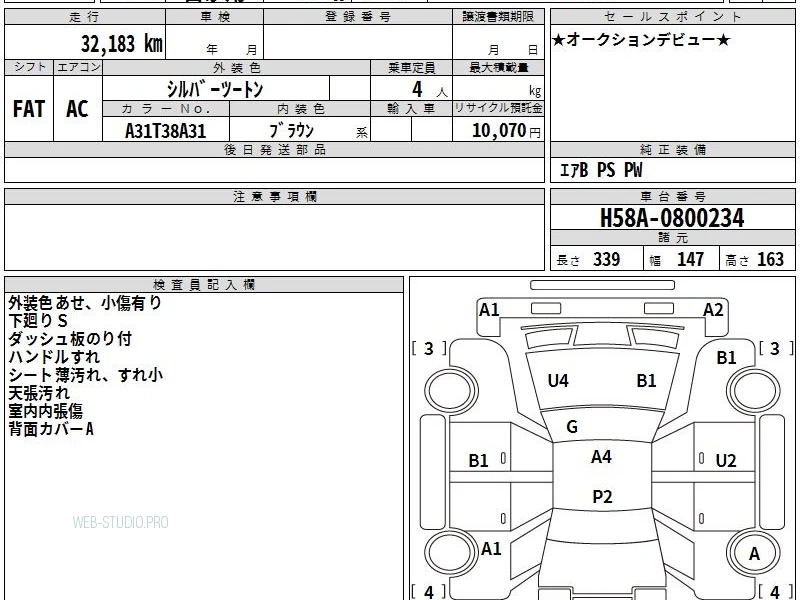Click the 車検 header cell
The image size is (800, 600).
(x=215, y=17)
